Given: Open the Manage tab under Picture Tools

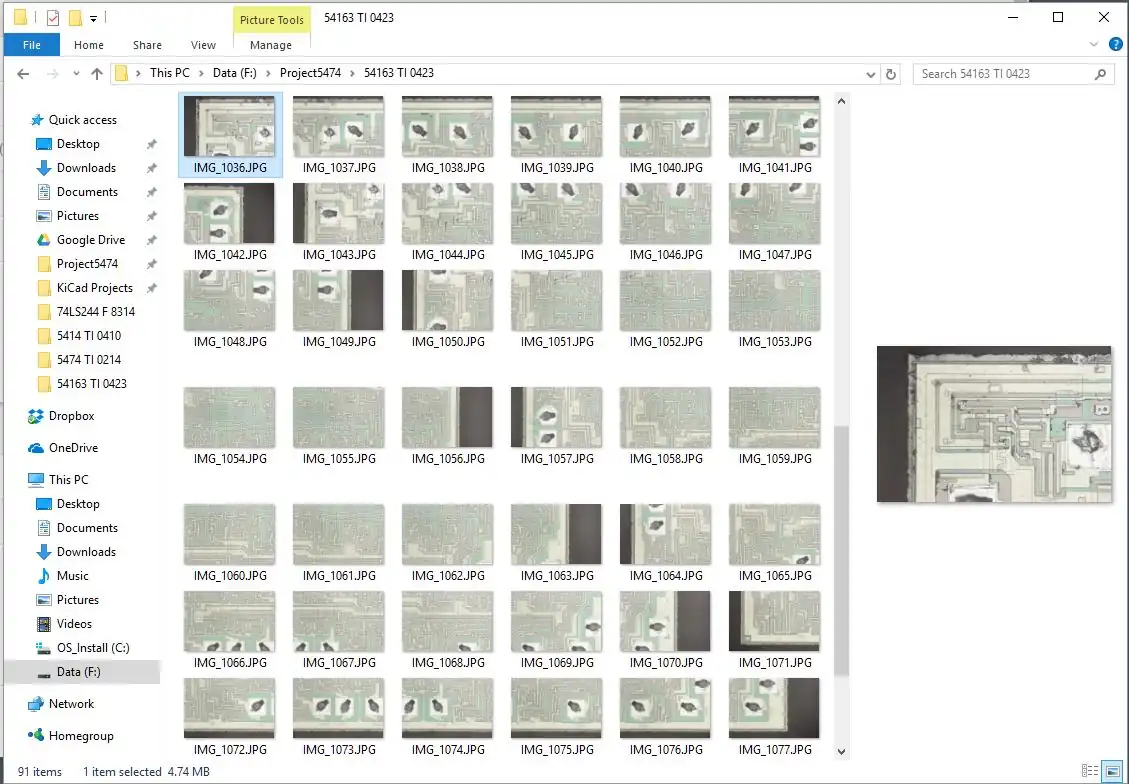Looking at the screenshot, I should [x=270, y=45].
